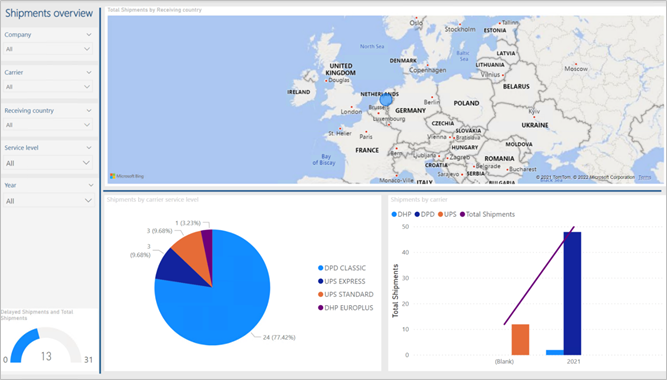The height and width of the screenshot is (380, 667).
Task: Open the map Terms link
Action: tap(644, 177)
